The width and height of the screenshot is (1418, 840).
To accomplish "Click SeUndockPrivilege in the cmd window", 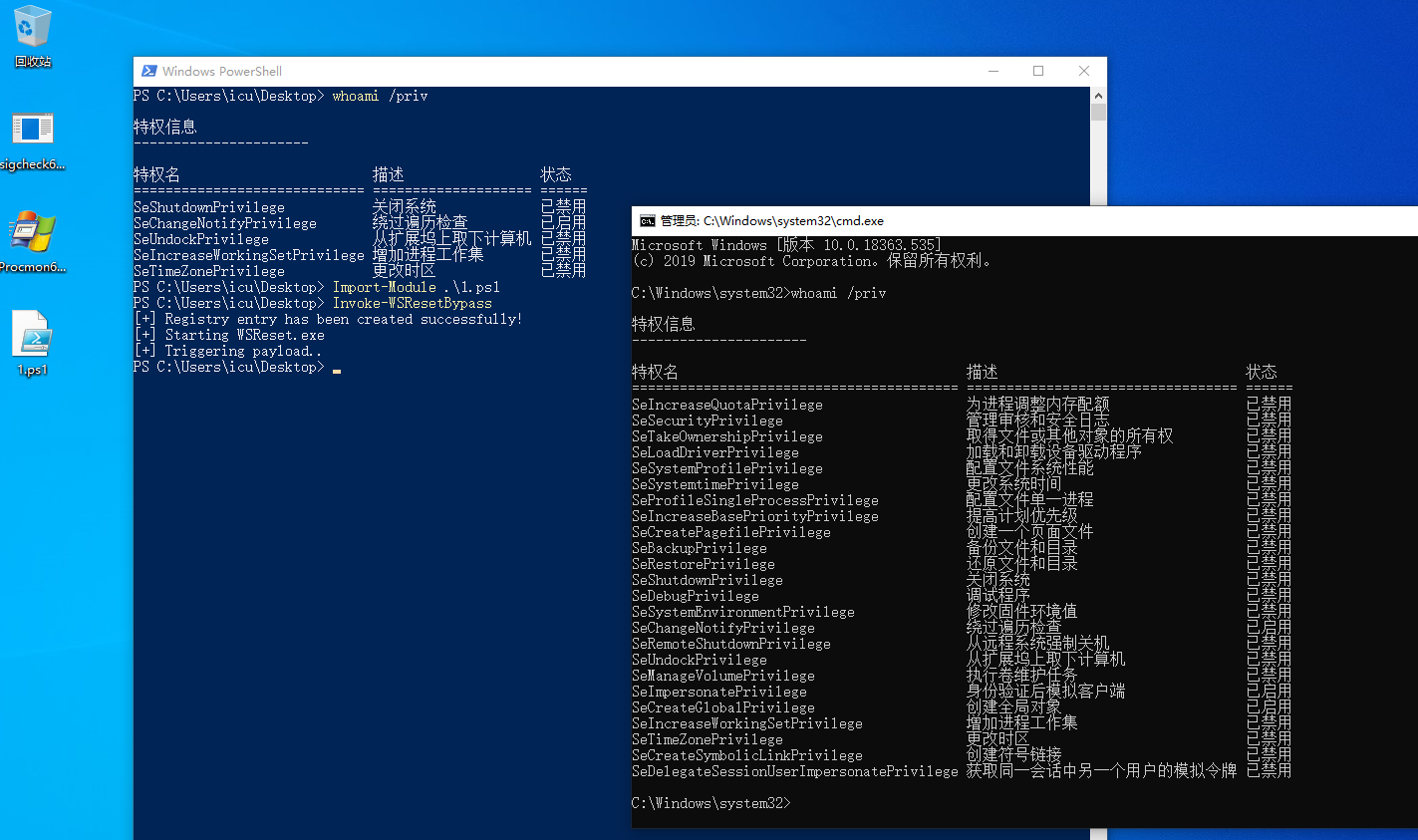I will coord(700,660).
